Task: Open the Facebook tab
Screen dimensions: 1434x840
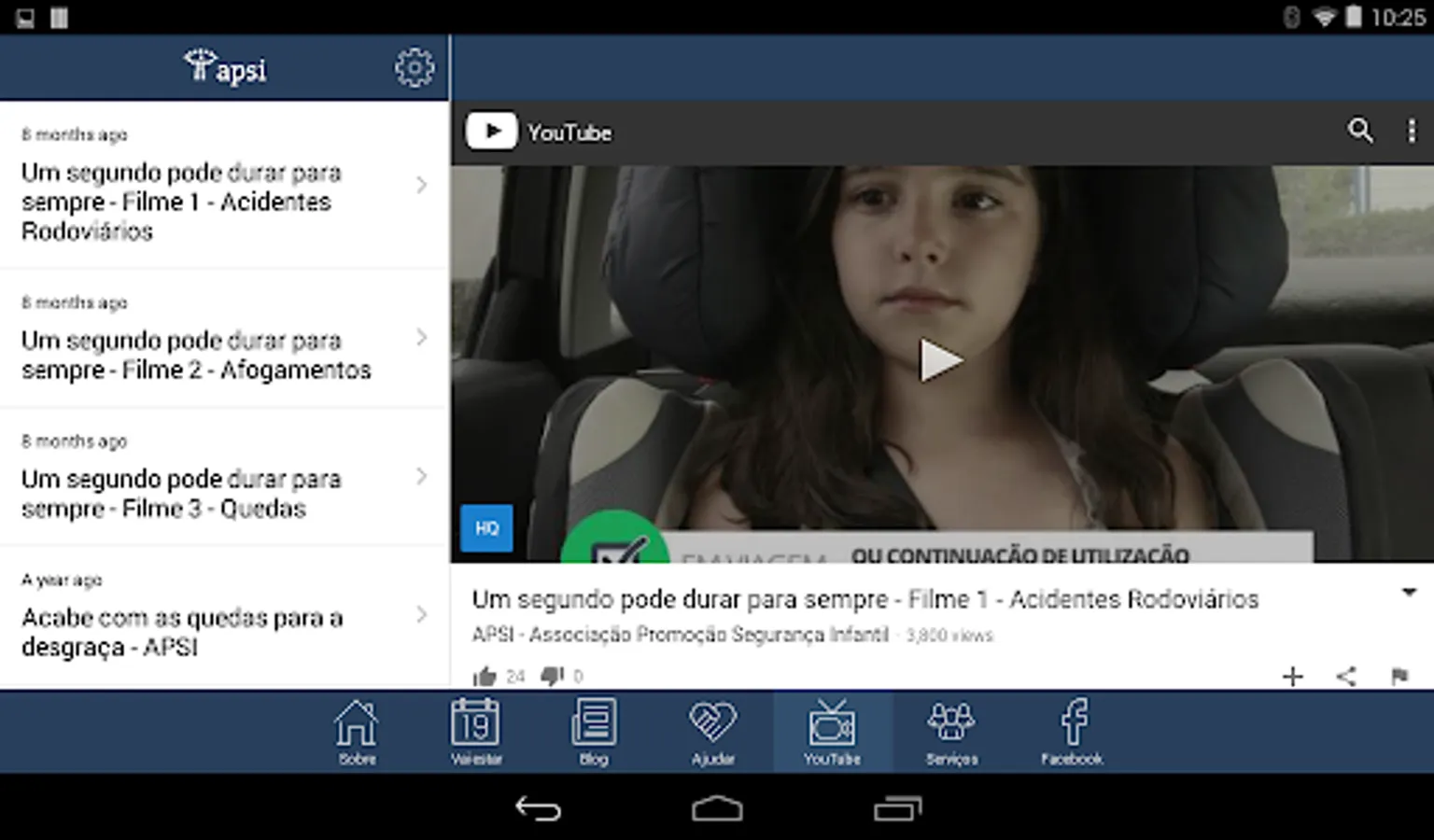Action: tap(1072, 733)
